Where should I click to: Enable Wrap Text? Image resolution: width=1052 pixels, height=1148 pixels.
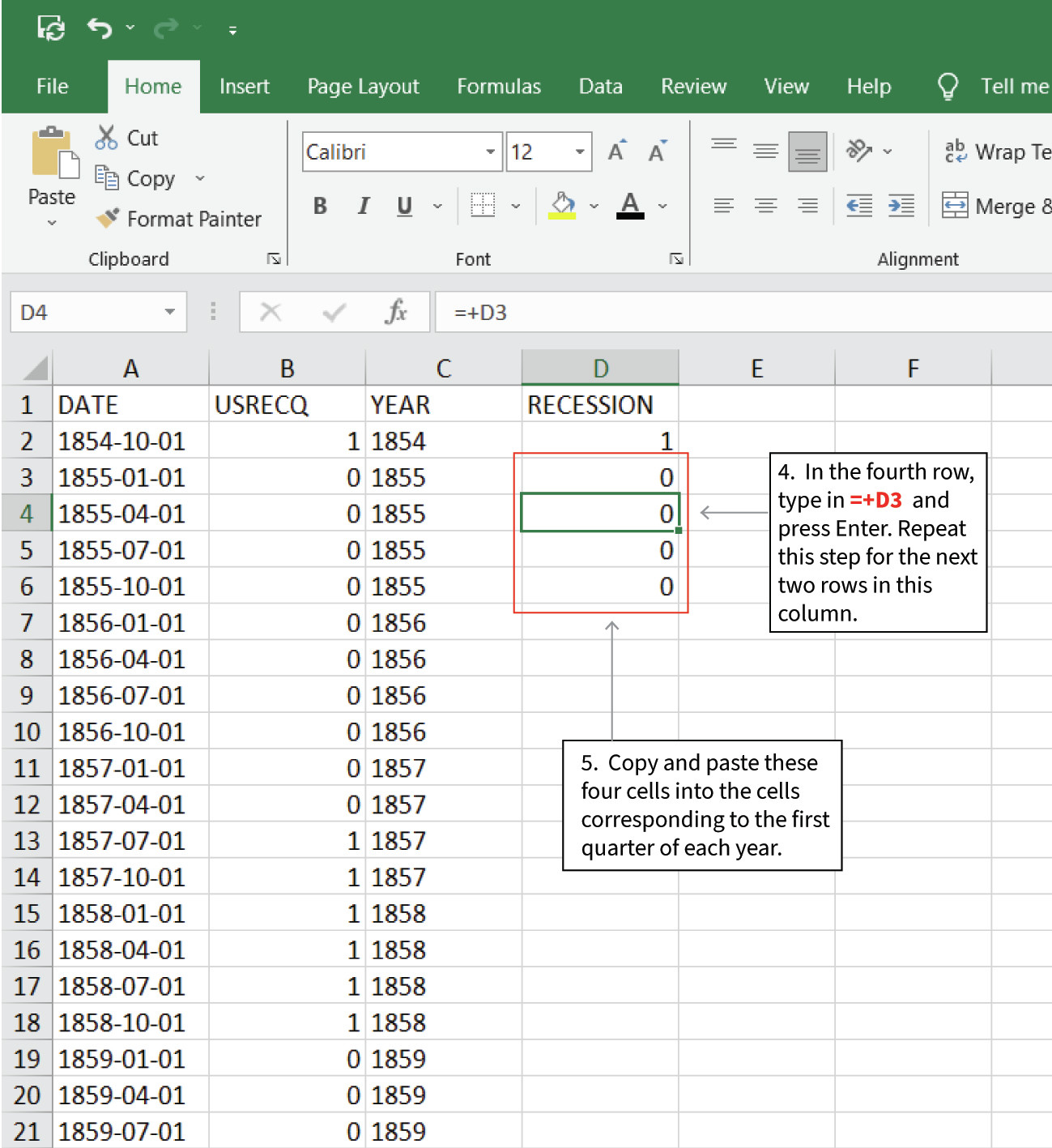click(x=956, y=151)
